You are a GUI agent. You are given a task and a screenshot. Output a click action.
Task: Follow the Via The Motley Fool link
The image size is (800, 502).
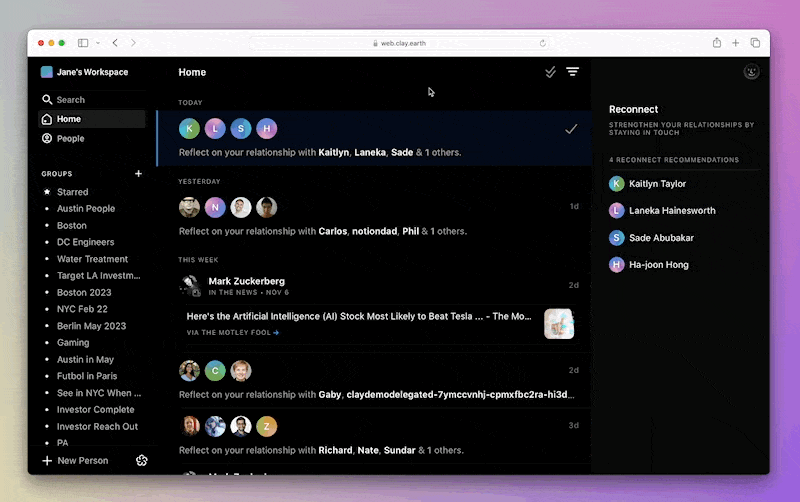coord(233,333)
